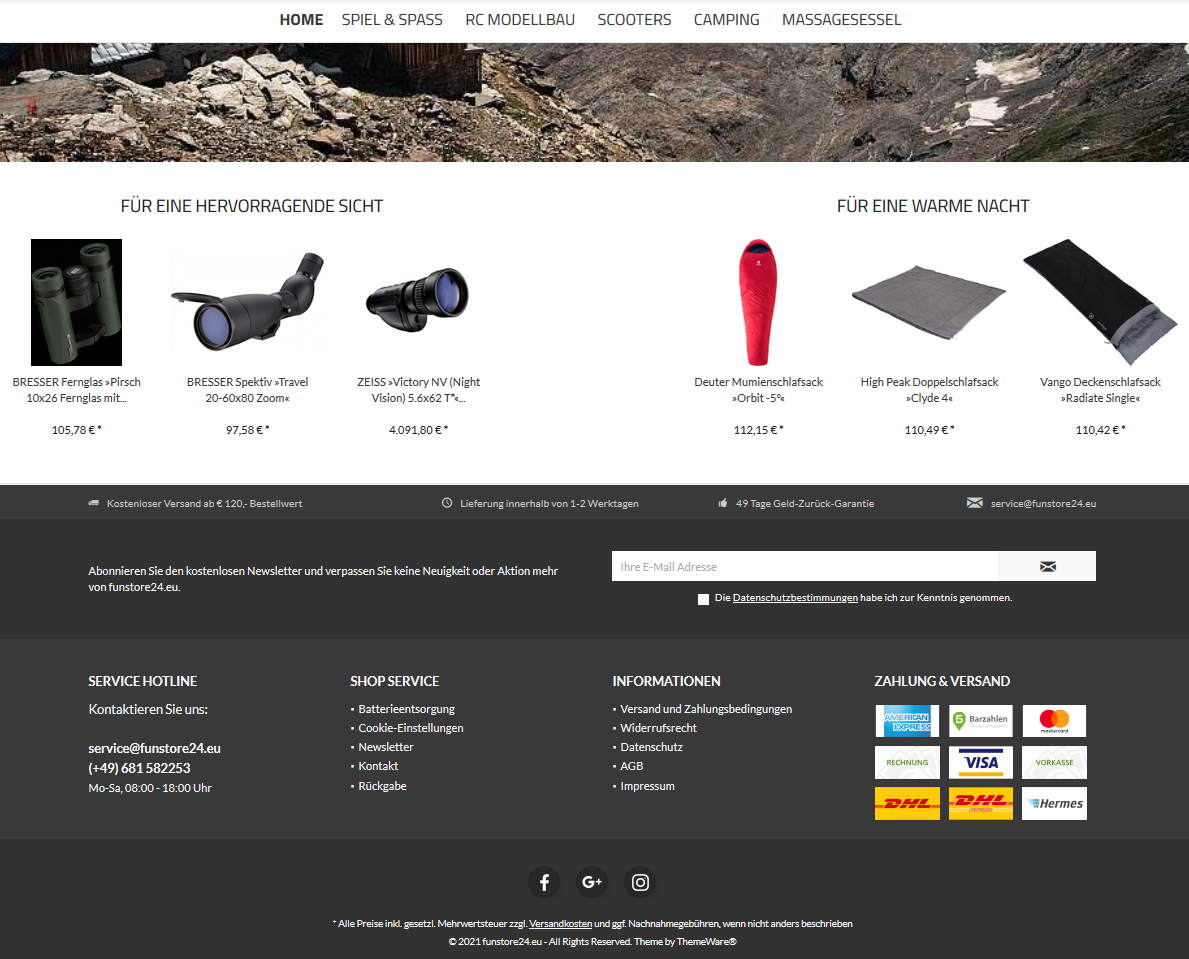Image resolution: width=1189 pixels, height=959 pixels.
Task: Open the Google Plus social icon
Action: coord(591,882)
